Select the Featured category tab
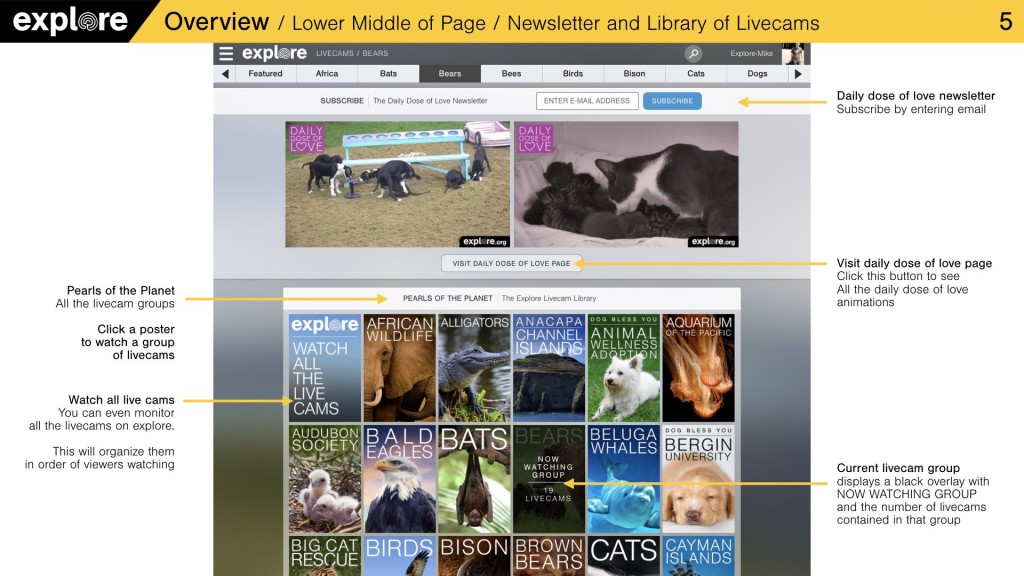This screenshot has width=1024, height=576. pos(265,74)
